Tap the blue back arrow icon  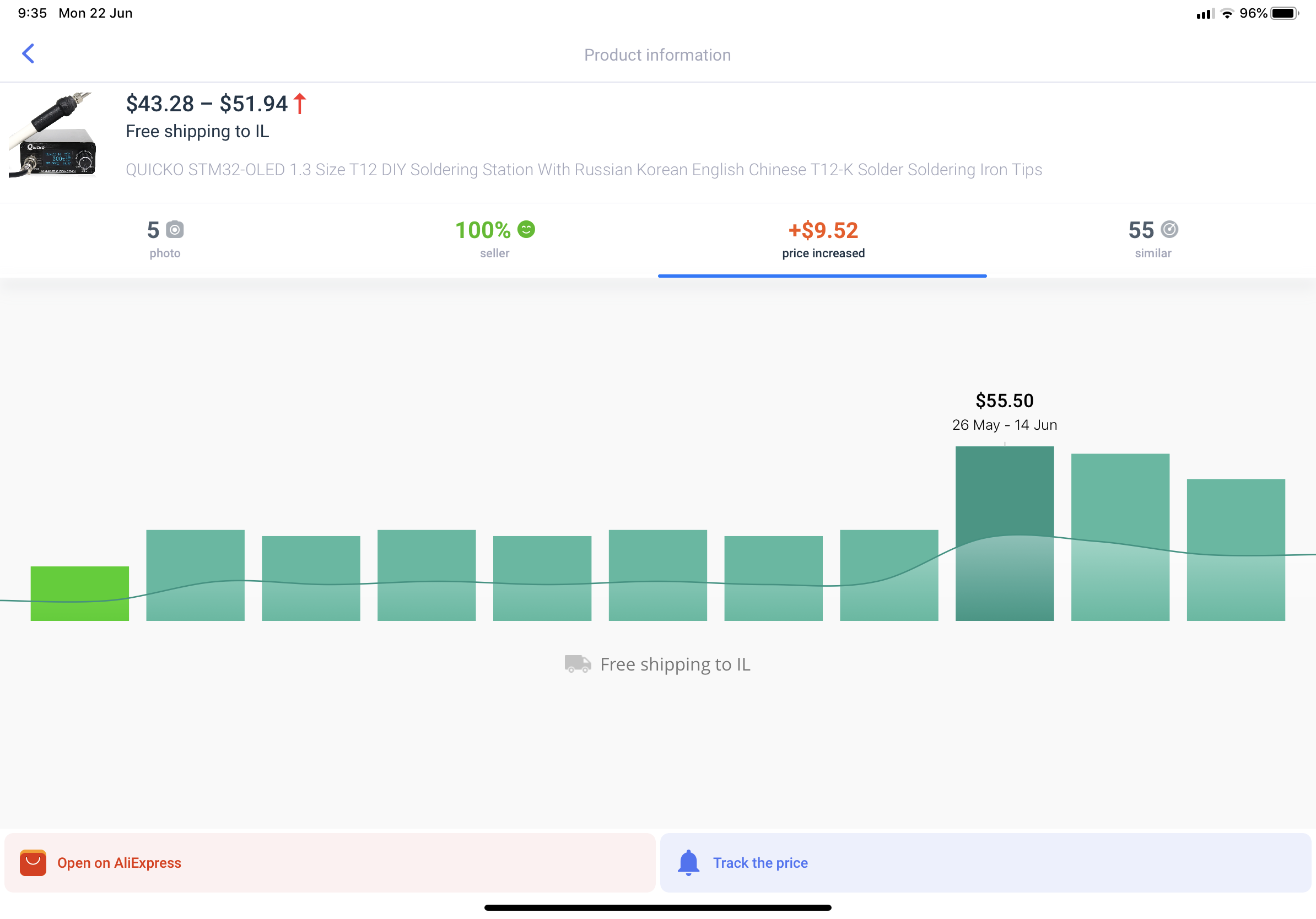[x=28, y=54]
